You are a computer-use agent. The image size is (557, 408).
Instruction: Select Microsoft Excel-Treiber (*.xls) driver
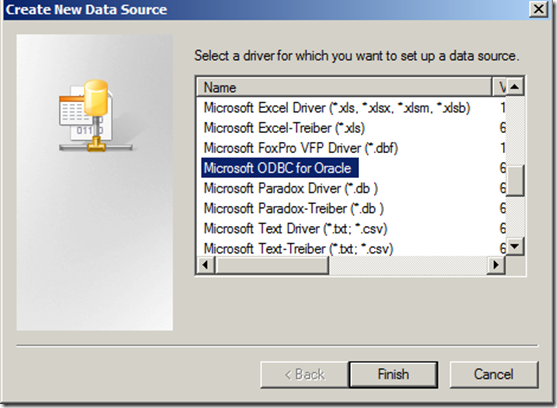284,128
